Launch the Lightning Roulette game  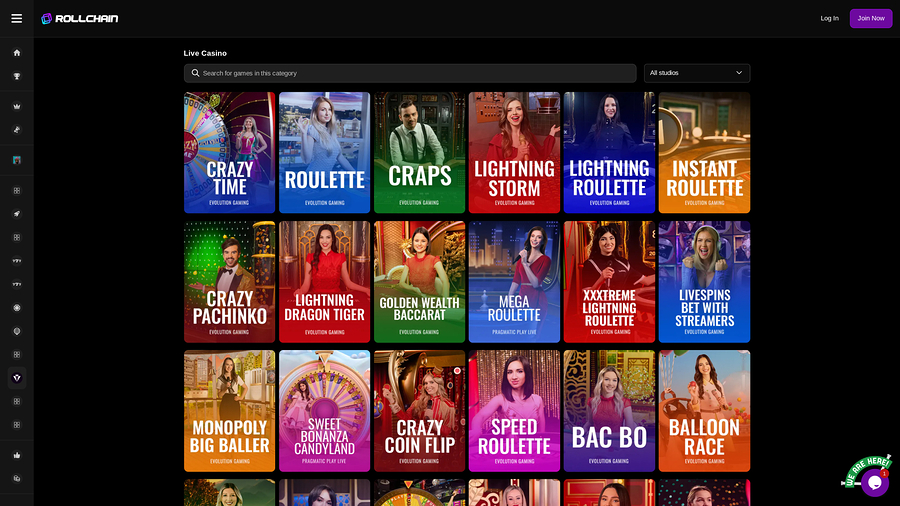click(x=609, y=152)
